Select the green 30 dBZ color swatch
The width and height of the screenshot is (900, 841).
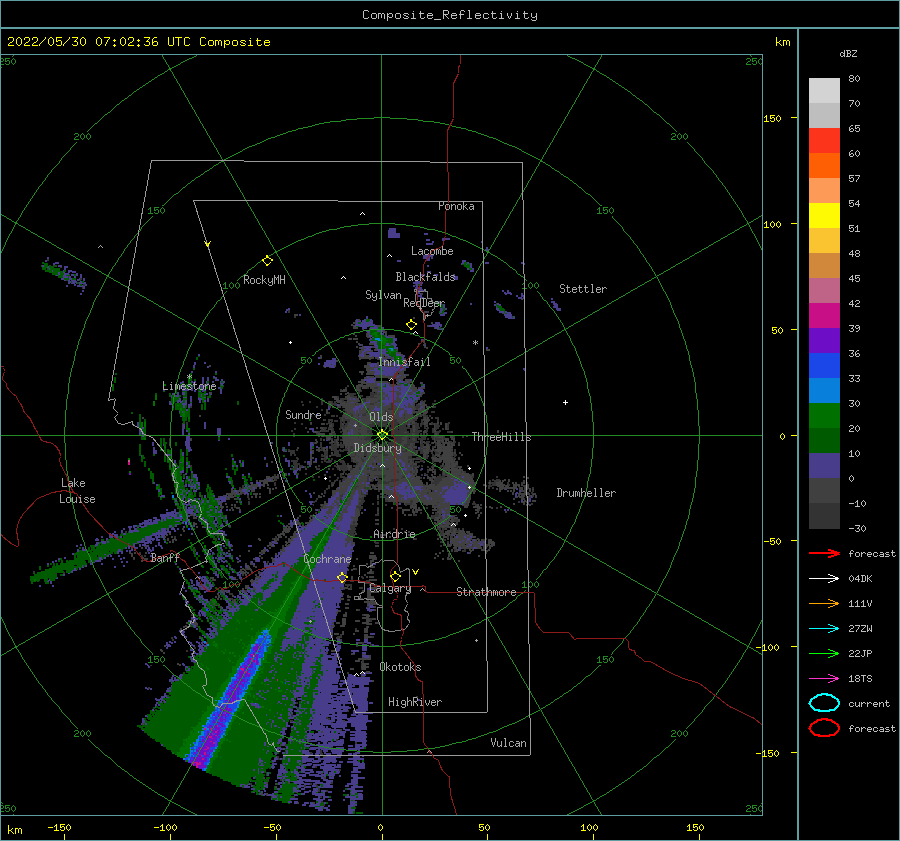pos(824,415)
